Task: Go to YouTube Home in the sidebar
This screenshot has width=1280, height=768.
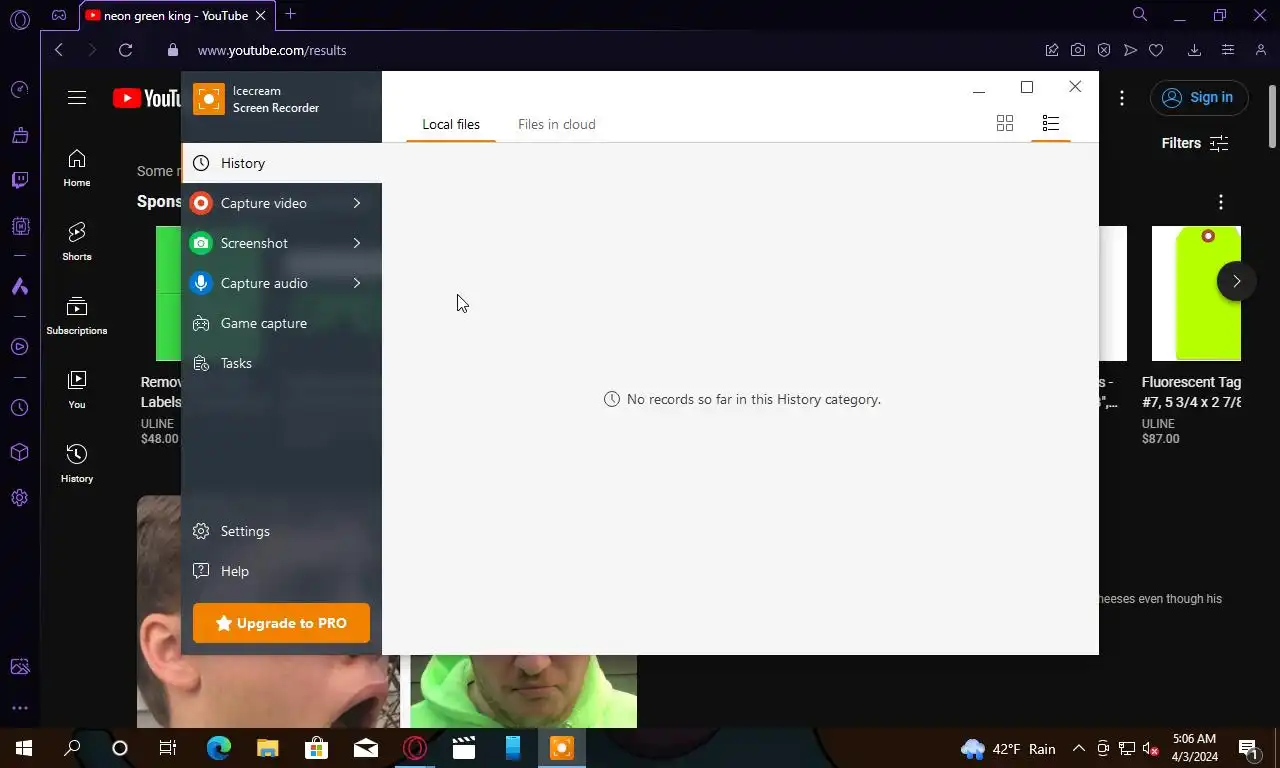Action: (77, 168)
